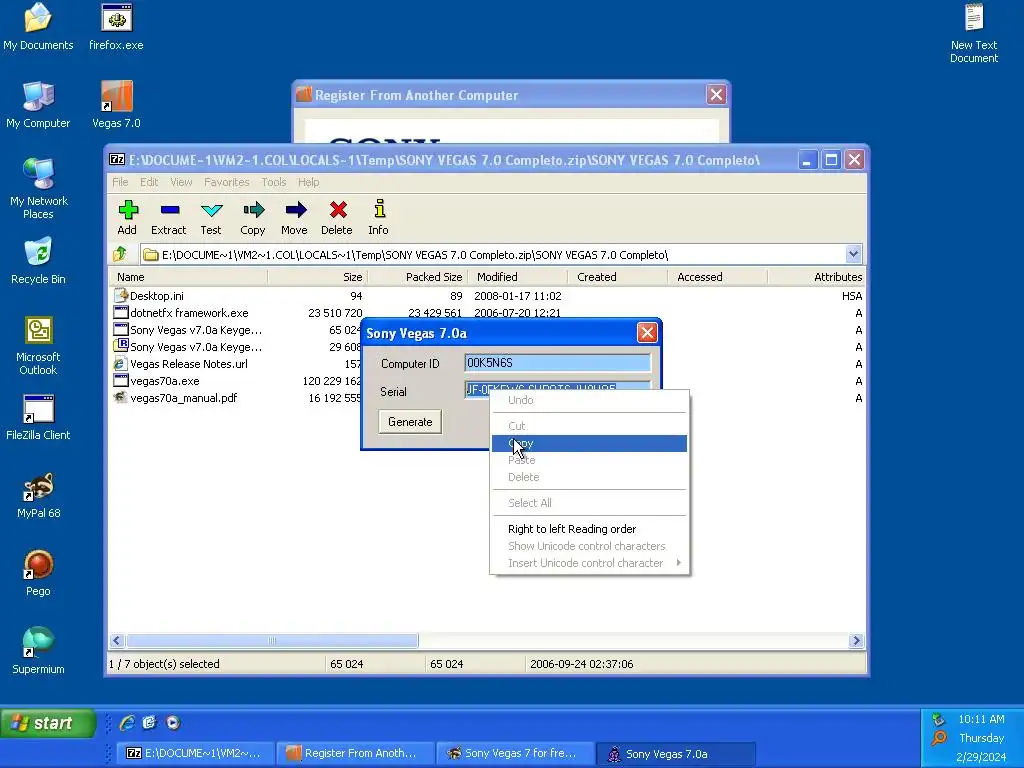Click the horizontal scrollbar thumb in 7-Zip
The width and height of the screenshot is (1024, 768).
pyautogui.click(x=272, y=641)
